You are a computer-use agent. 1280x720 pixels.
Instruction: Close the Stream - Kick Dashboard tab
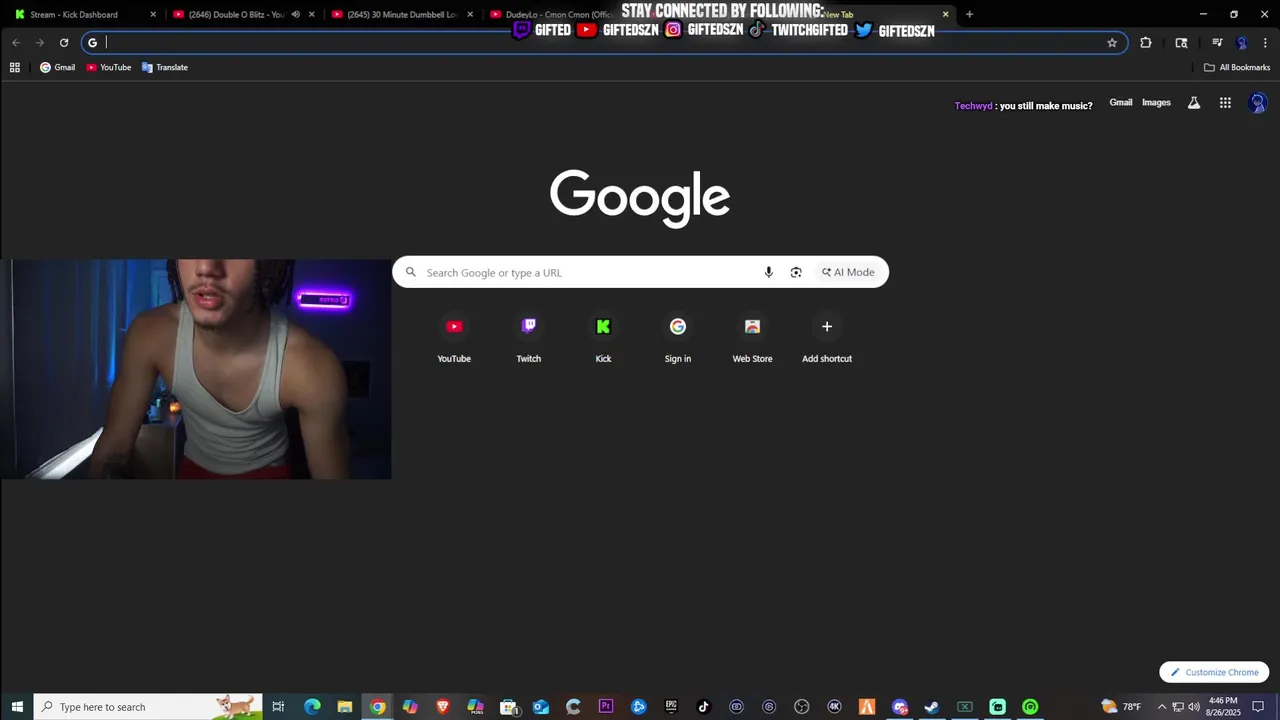point(153,14)
